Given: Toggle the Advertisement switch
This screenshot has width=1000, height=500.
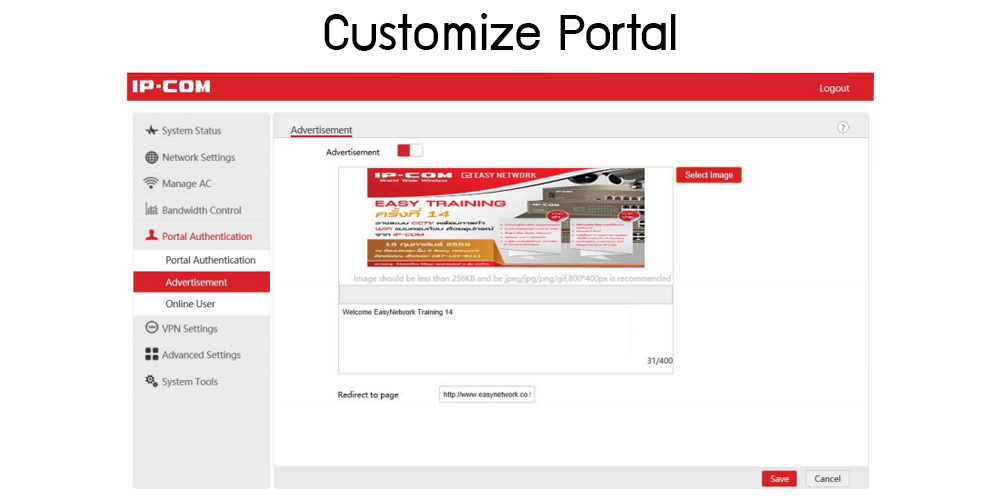Looking at the screenshot, I should coord(409,151).
